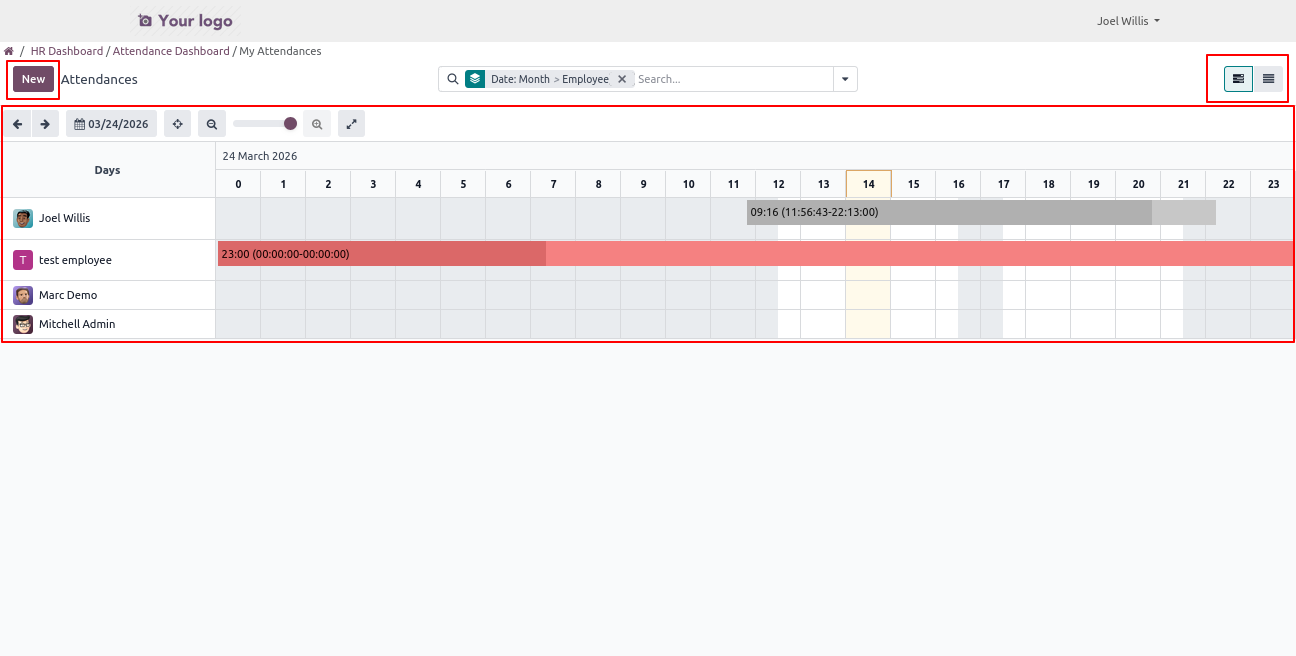Select the Marc Demo employee row

point(68,295)
